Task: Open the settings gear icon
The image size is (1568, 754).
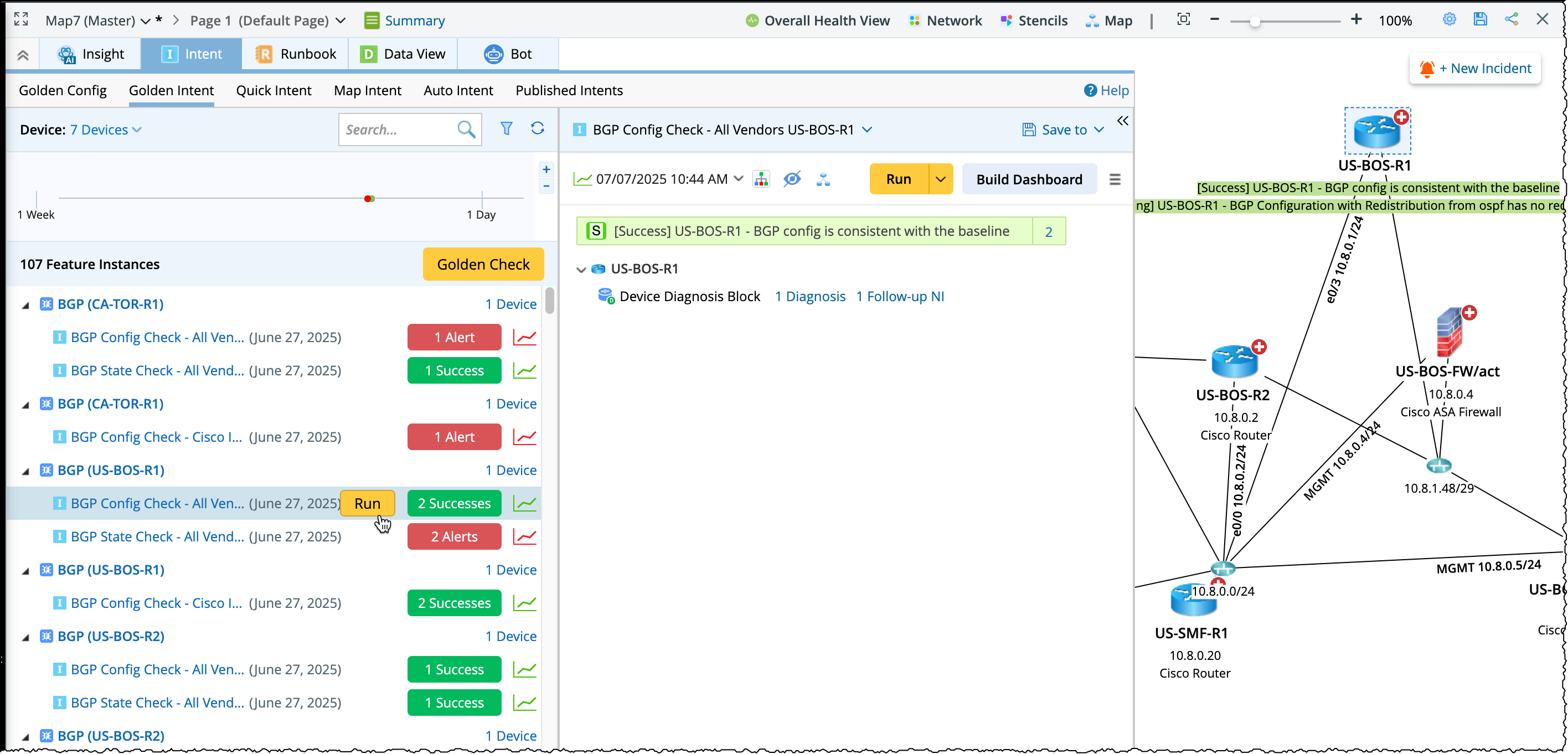Action: click(x=1449, y=19)
